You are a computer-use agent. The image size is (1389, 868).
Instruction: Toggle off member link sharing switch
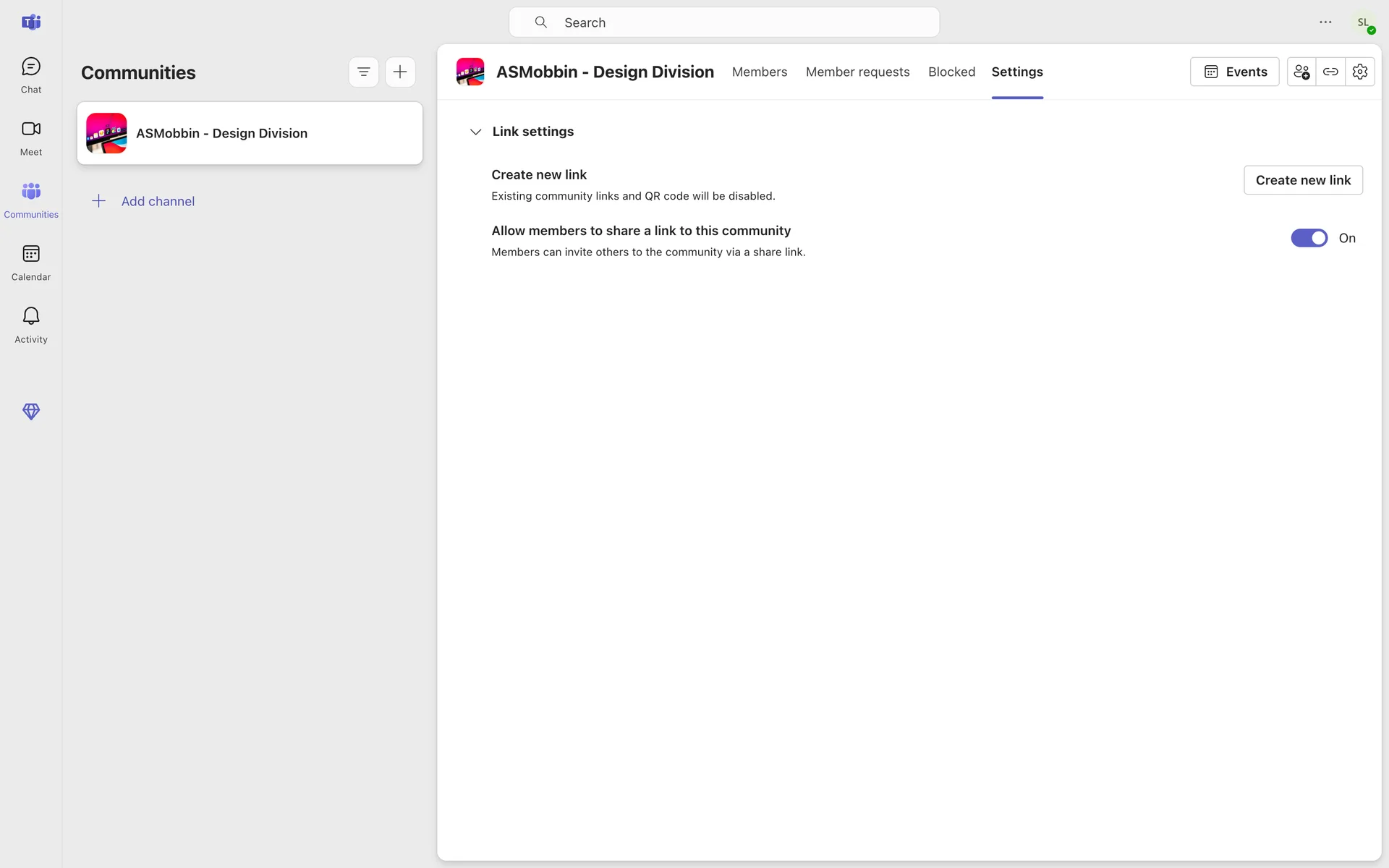click(x=1309, y=238)
